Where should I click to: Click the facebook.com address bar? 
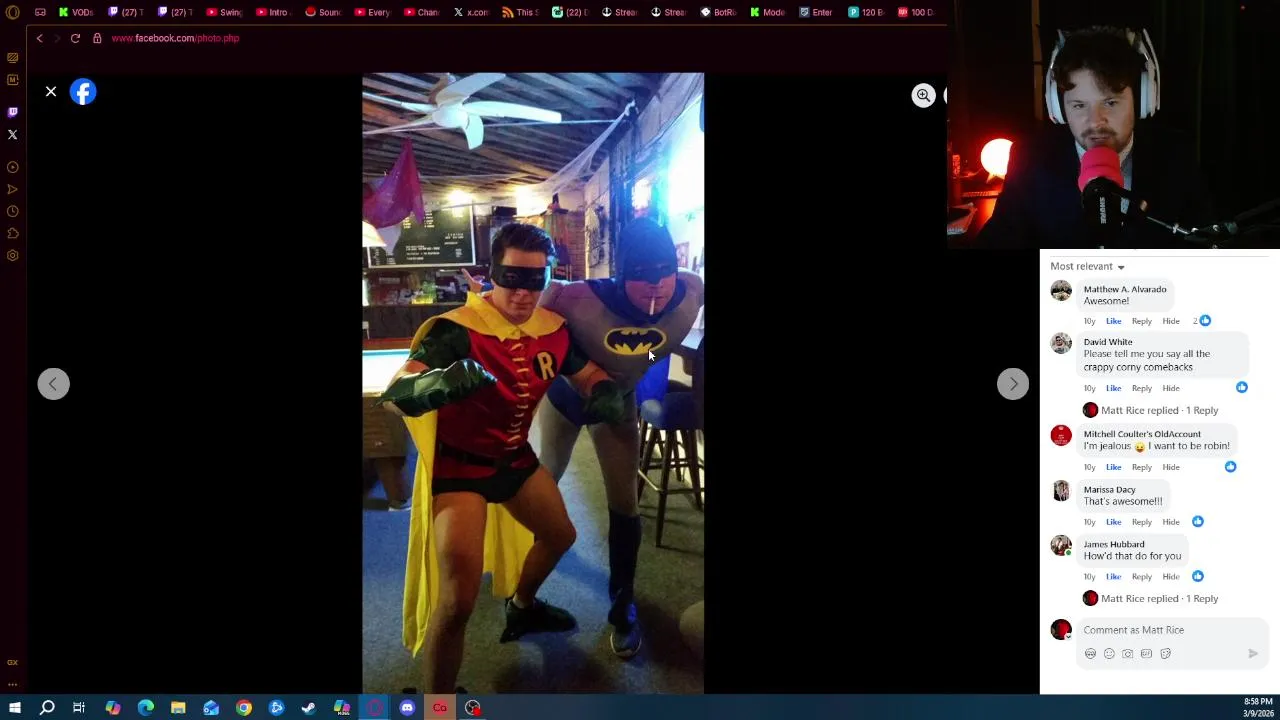point(175,38)
